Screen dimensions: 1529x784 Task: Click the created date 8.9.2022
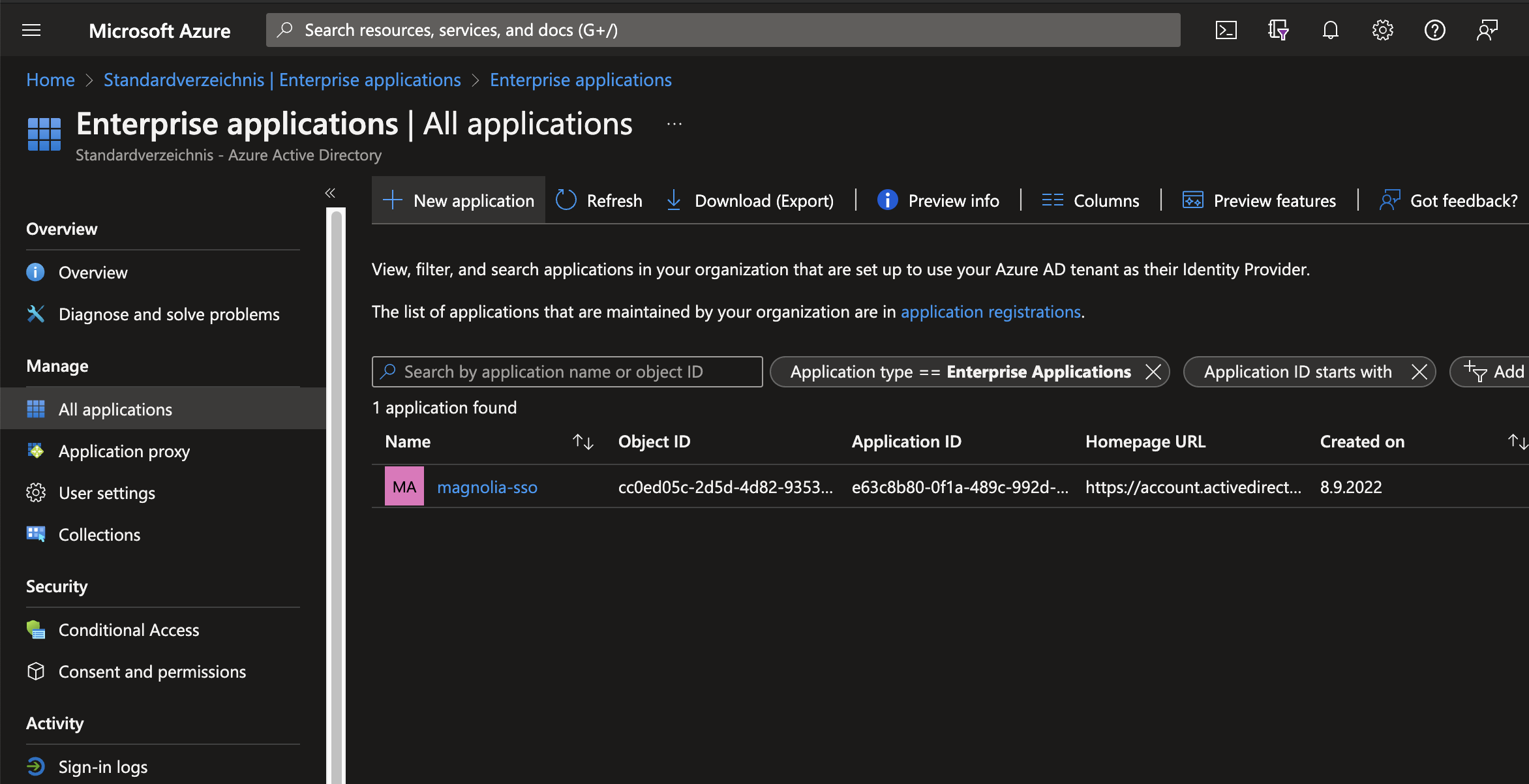(x=1351, y=487)
